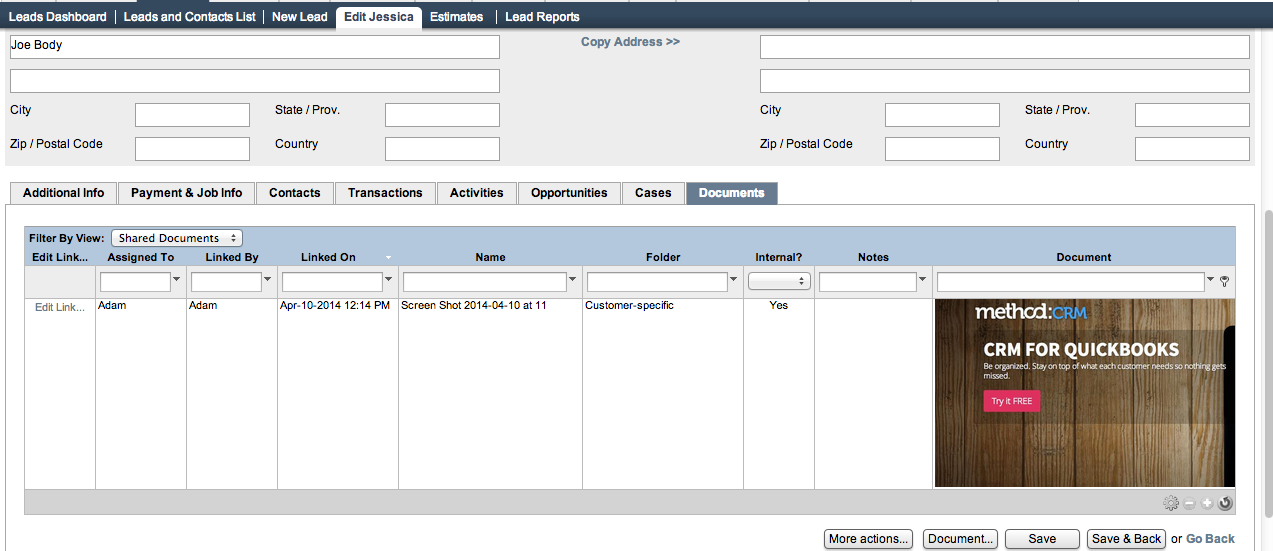Click the Name filter text box

(x=485, y=282)
